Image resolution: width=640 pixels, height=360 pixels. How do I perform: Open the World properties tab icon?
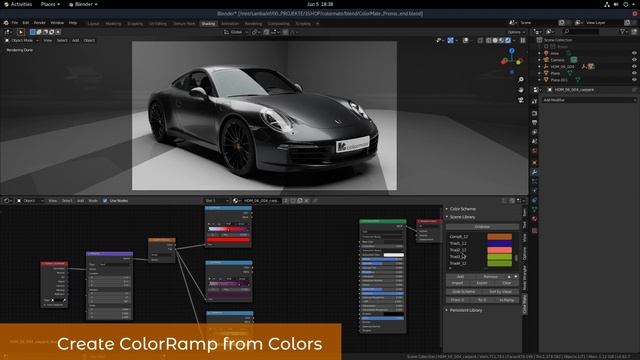point(534,151)
